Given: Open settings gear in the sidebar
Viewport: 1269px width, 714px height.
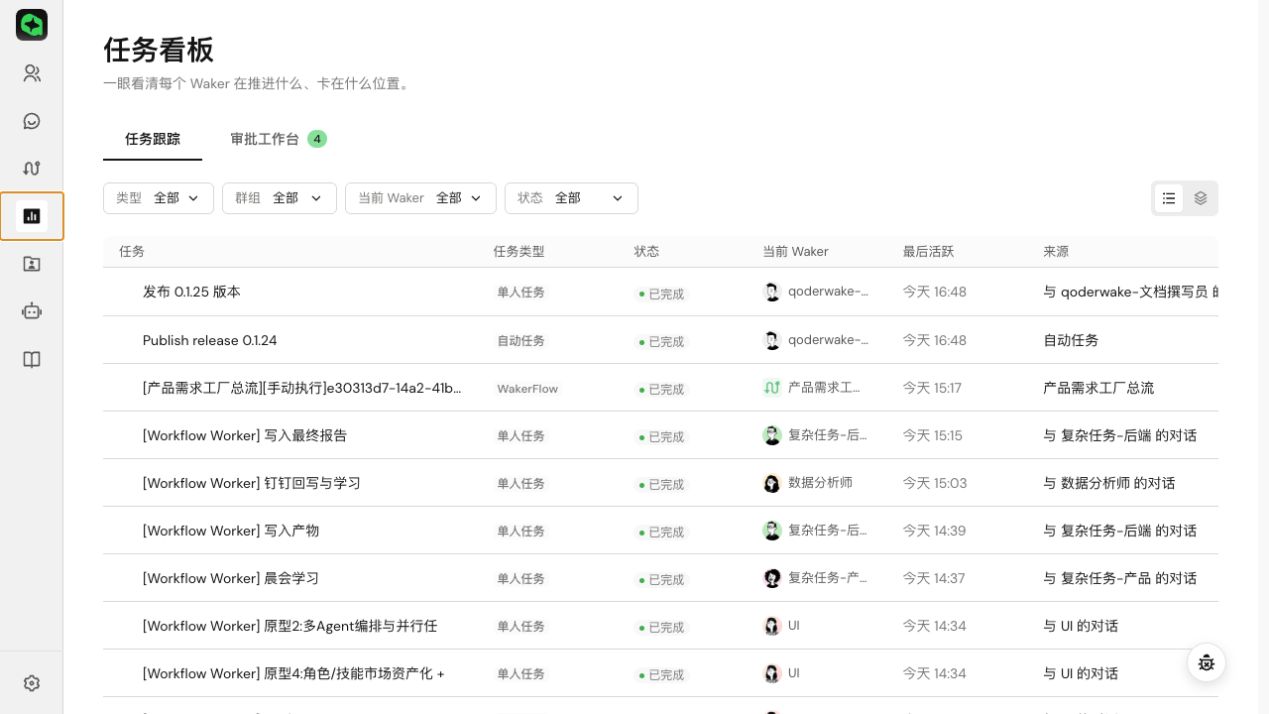Looking at the screenshot, I should 32,683.
